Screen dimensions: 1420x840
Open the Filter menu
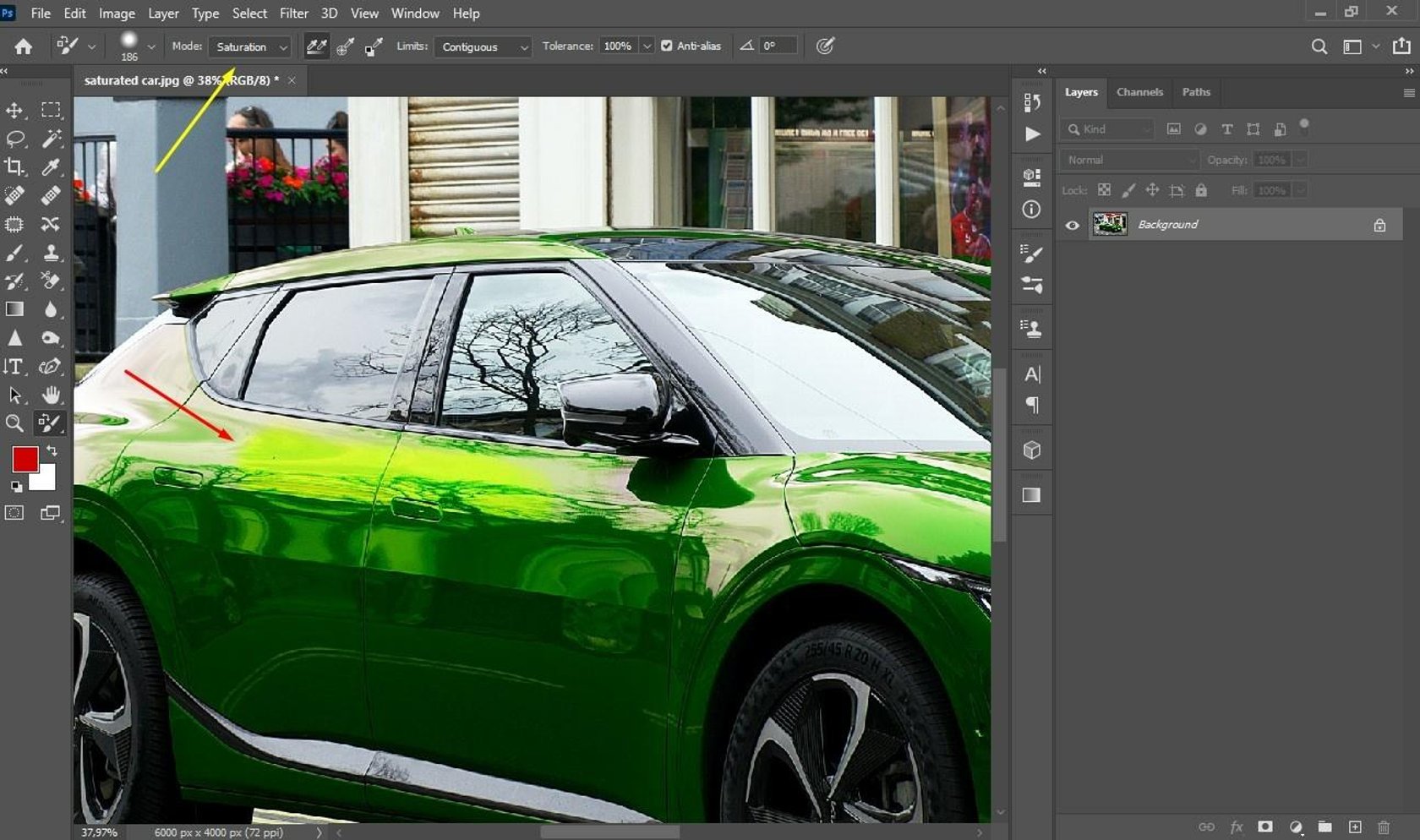[x=293, y=13]
